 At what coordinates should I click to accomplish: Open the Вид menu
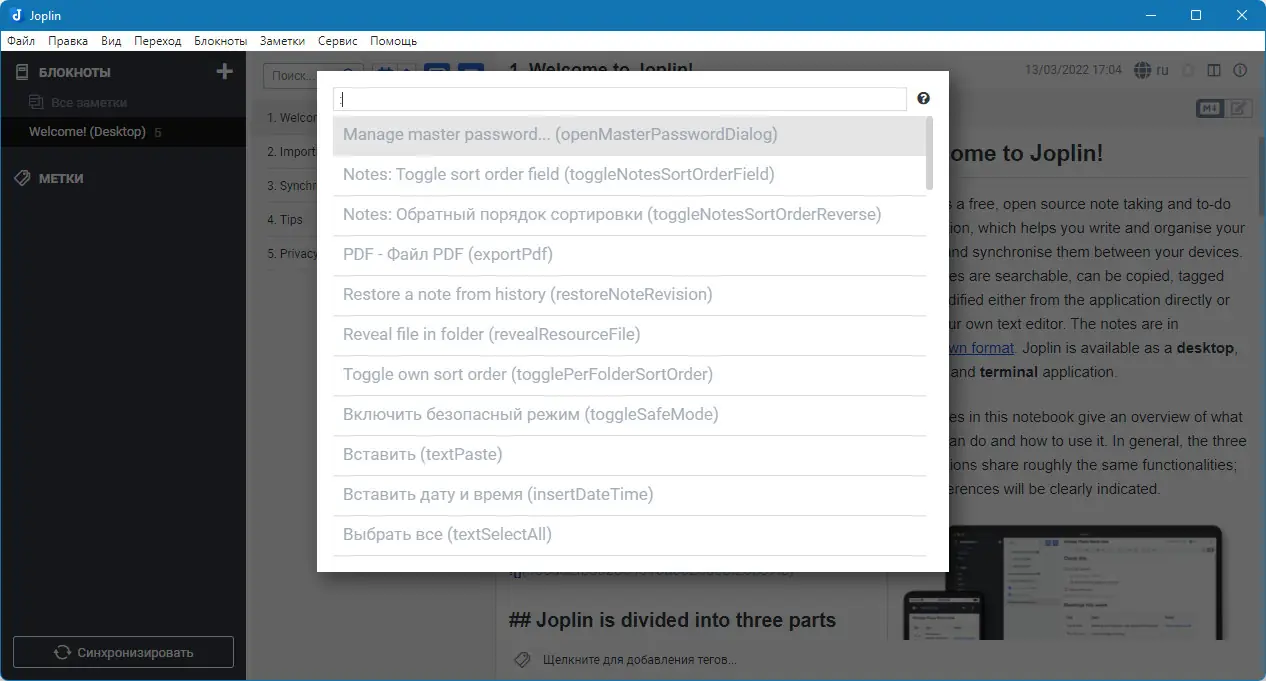coord(111,41)
